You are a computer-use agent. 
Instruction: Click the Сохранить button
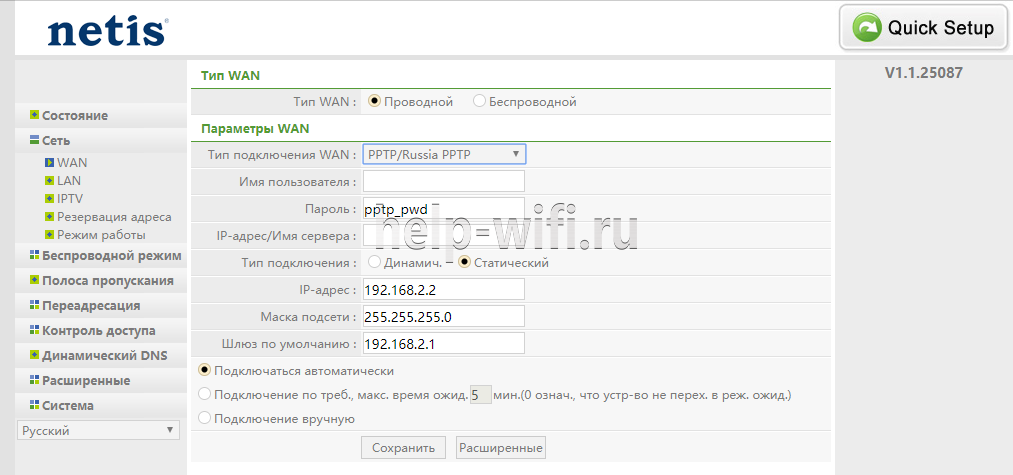click(403, 447)
